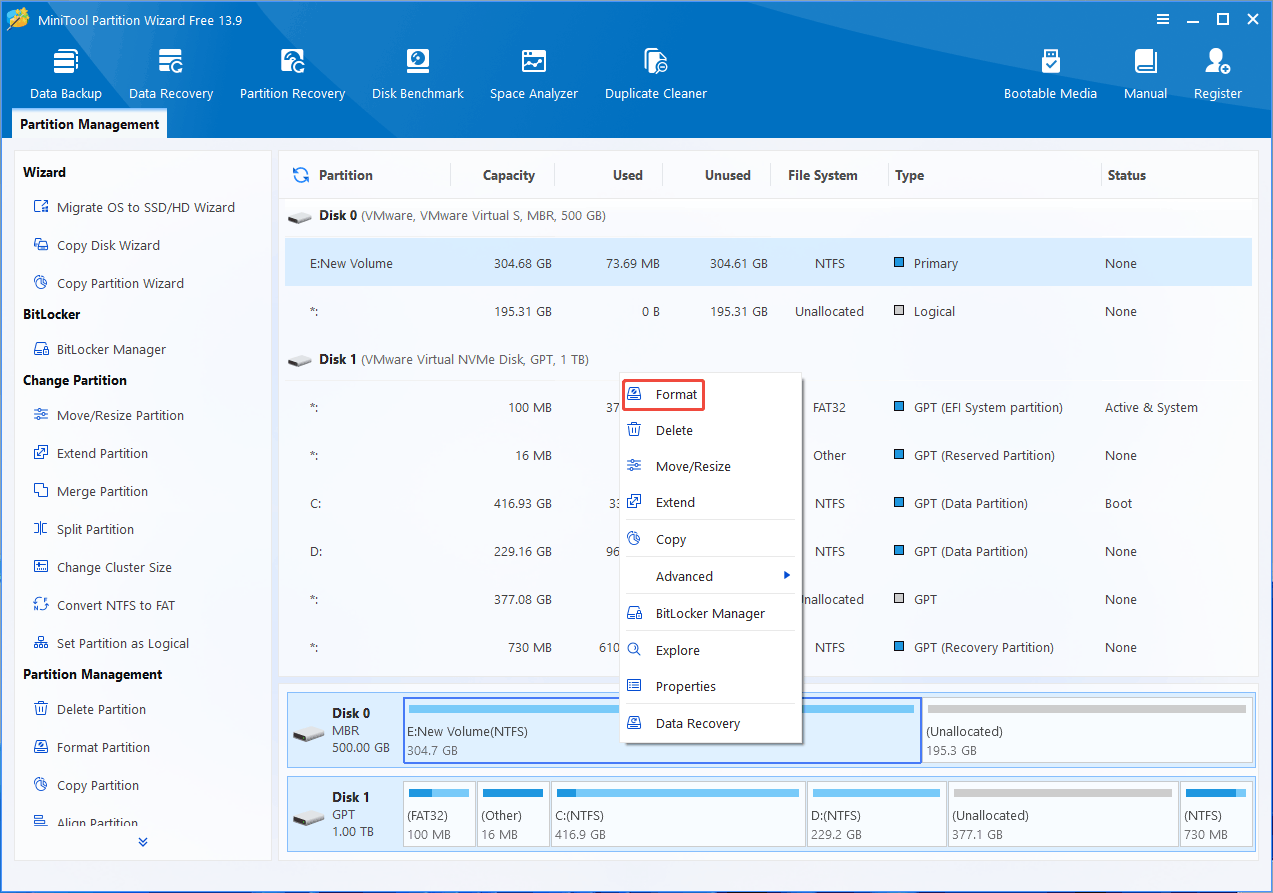Select the D: partition row
The image size is (1273, 893).
[x=768, y=551]
